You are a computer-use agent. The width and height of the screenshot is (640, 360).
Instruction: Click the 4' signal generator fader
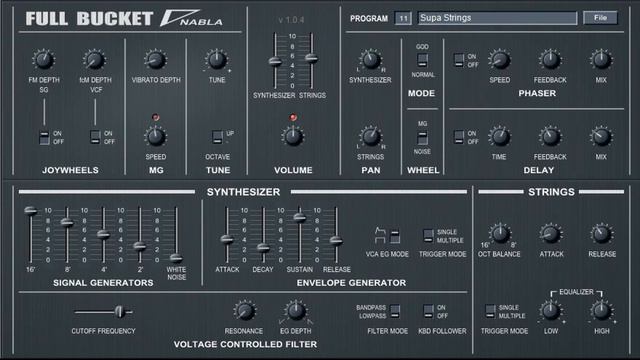(x=103, y=234)
